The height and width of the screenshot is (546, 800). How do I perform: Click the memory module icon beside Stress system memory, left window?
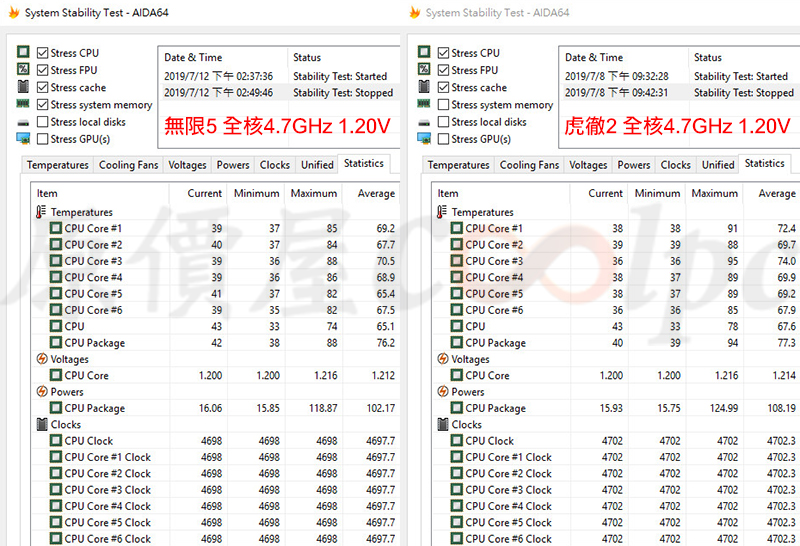[22, 104]
